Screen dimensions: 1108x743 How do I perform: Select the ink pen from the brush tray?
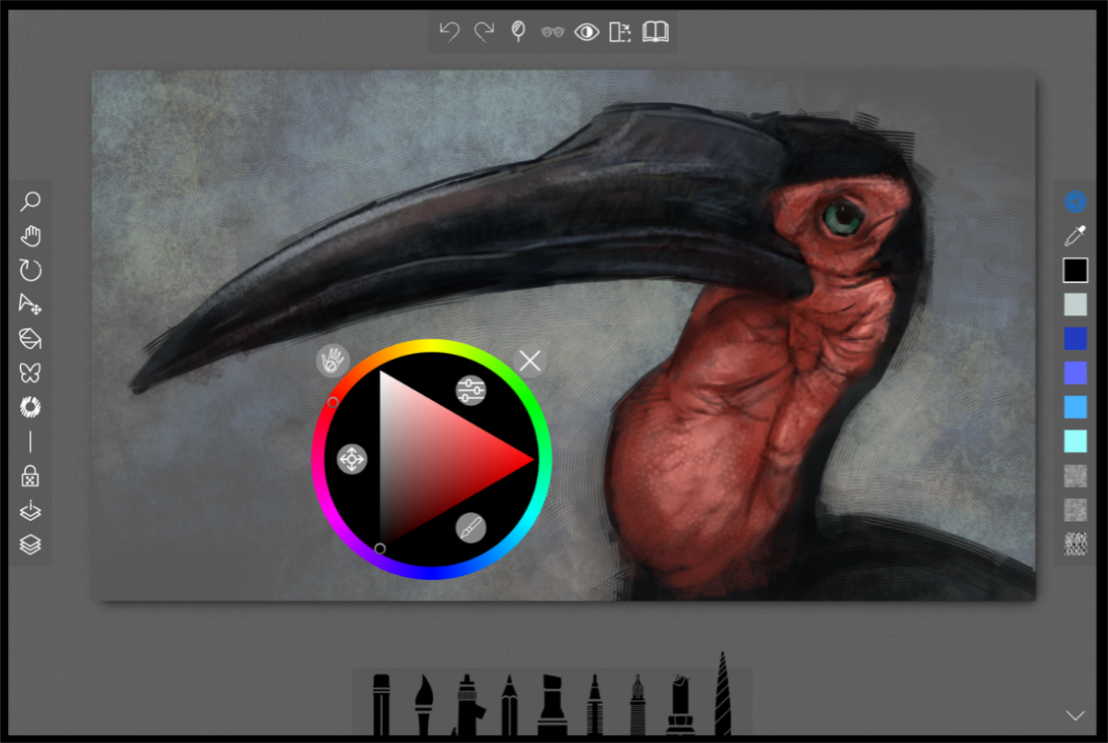coord(595,706)
